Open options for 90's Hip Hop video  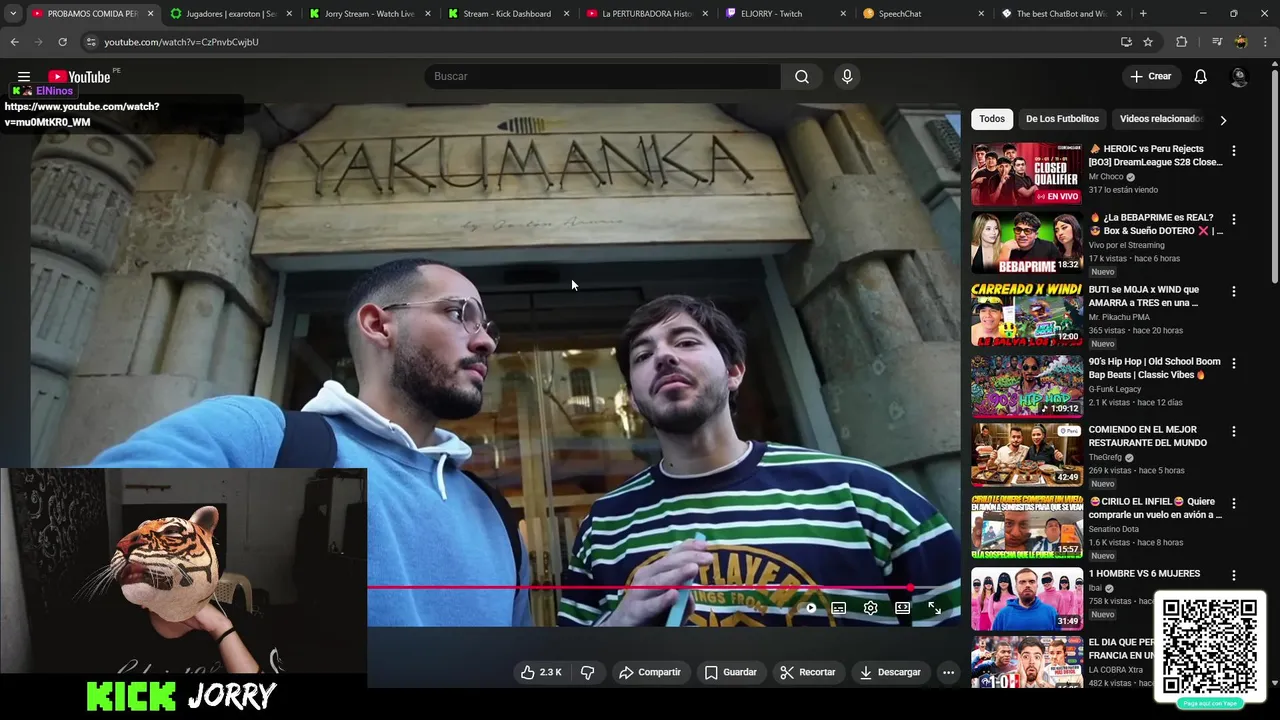[1234, 363]
